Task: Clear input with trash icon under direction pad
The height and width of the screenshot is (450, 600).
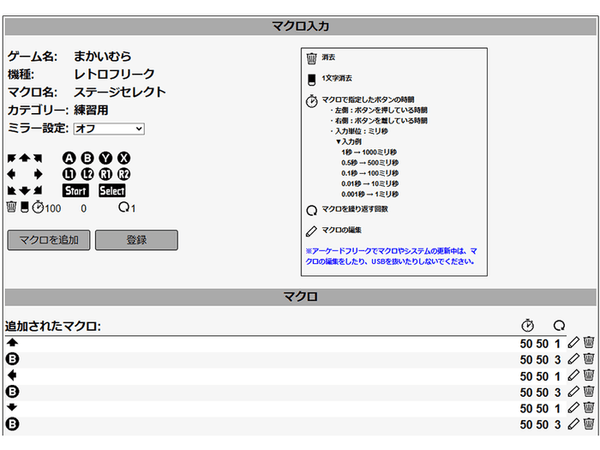Action: [11, 207]
